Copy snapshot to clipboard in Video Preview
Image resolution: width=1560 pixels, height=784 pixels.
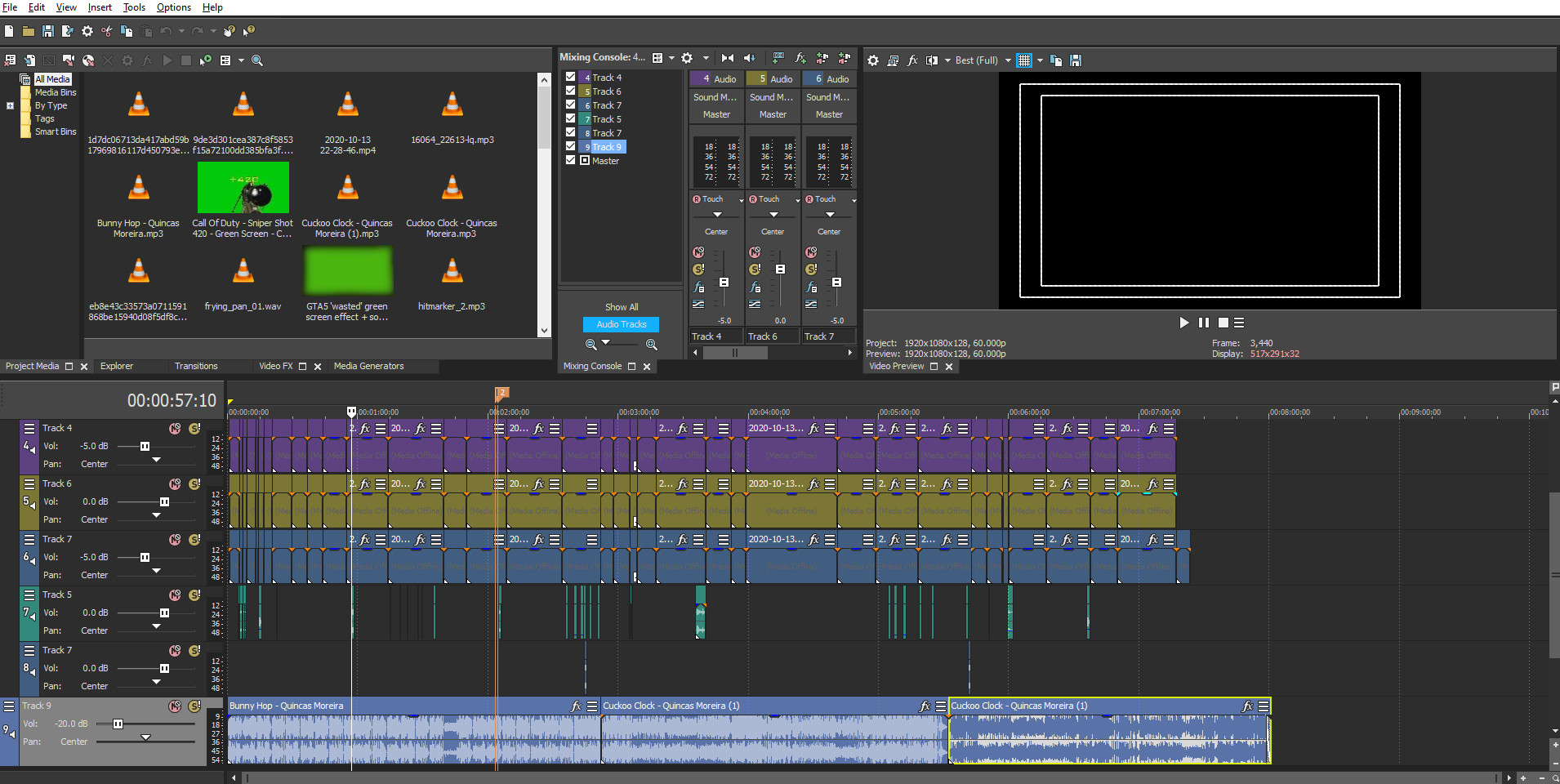click(x=1056, y=60)
